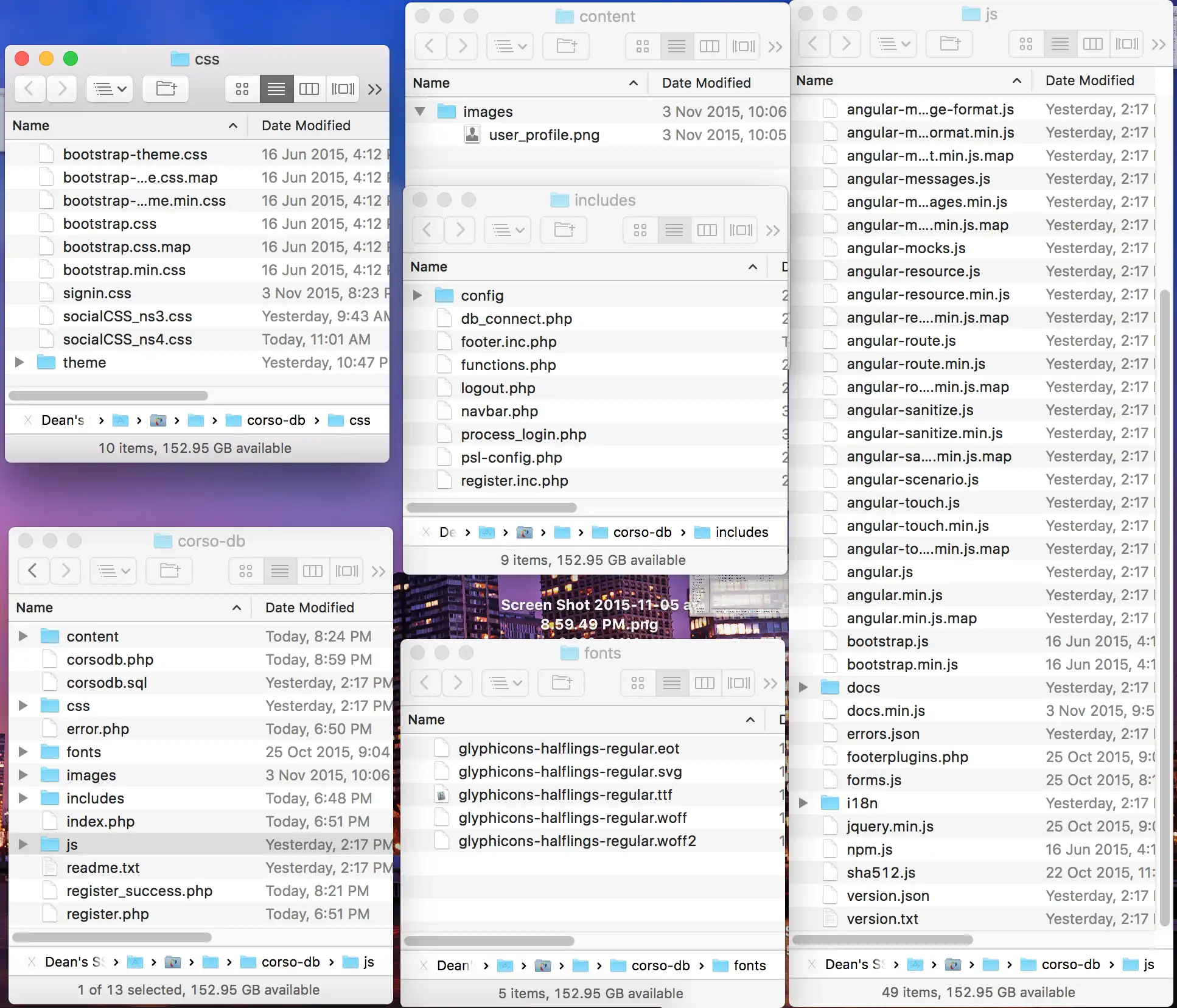Sort by Date Modified in css window
Image resolution: width=1177 pixels, height=1008 pixels.
306,125
